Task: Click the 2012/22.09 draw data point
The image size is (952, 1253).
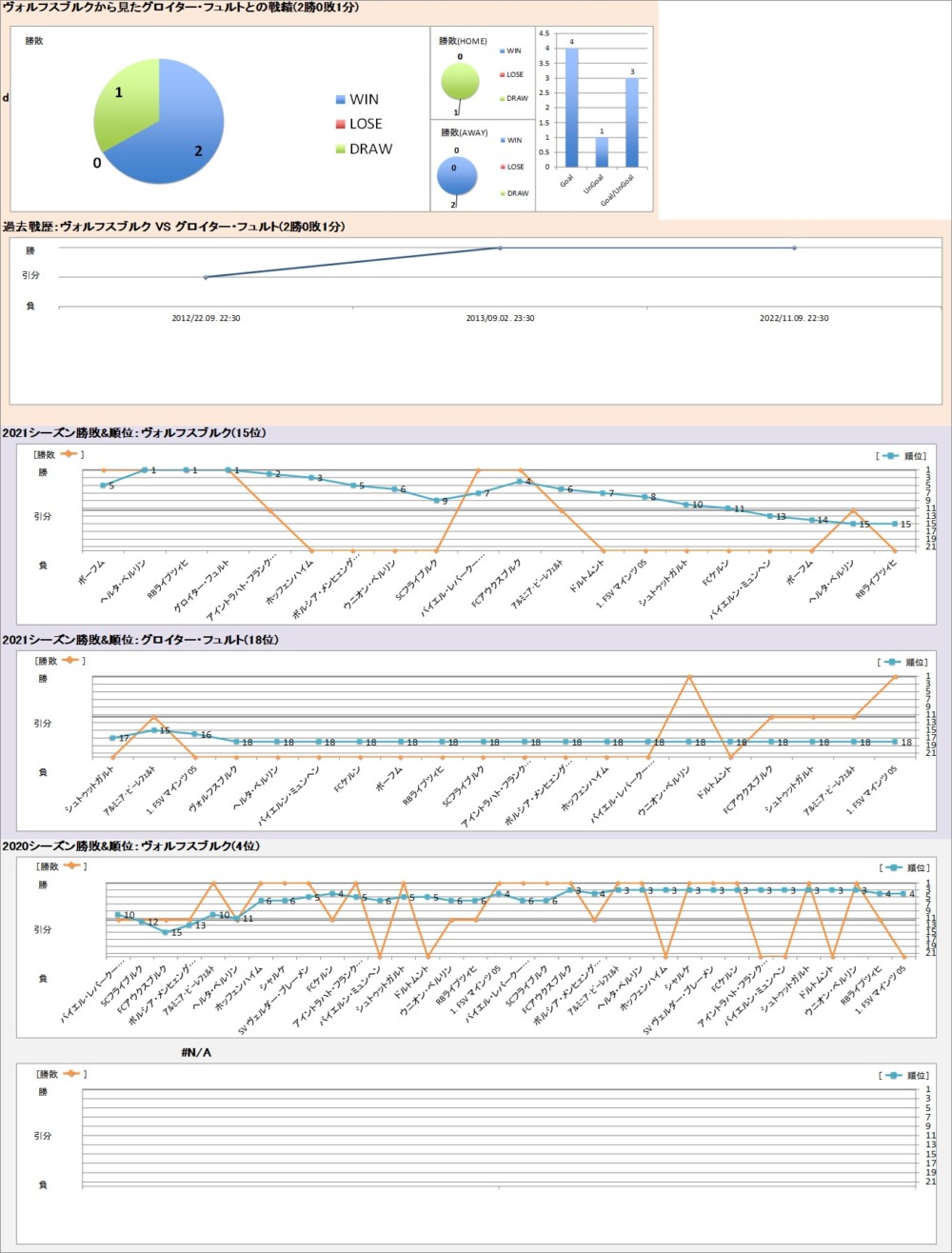Action: tap(206, 277)
